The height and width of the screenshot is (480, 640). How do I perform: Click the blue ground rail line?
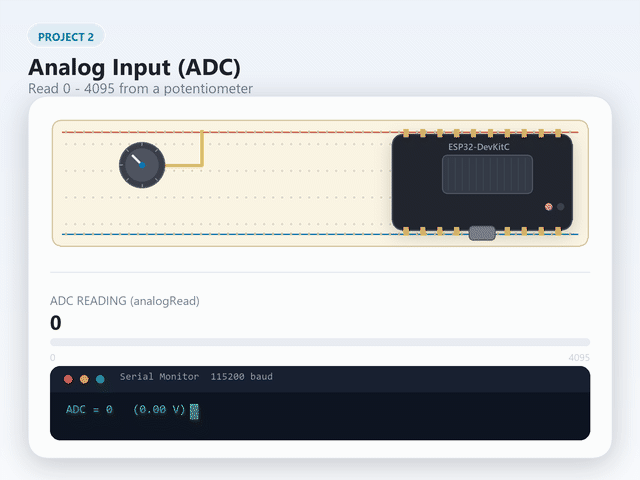coord(320,234)
